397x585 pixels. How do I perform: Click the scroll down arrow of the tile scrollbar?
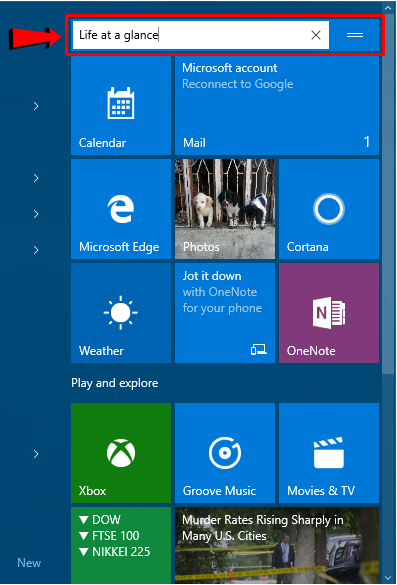[x=388, y=578]
